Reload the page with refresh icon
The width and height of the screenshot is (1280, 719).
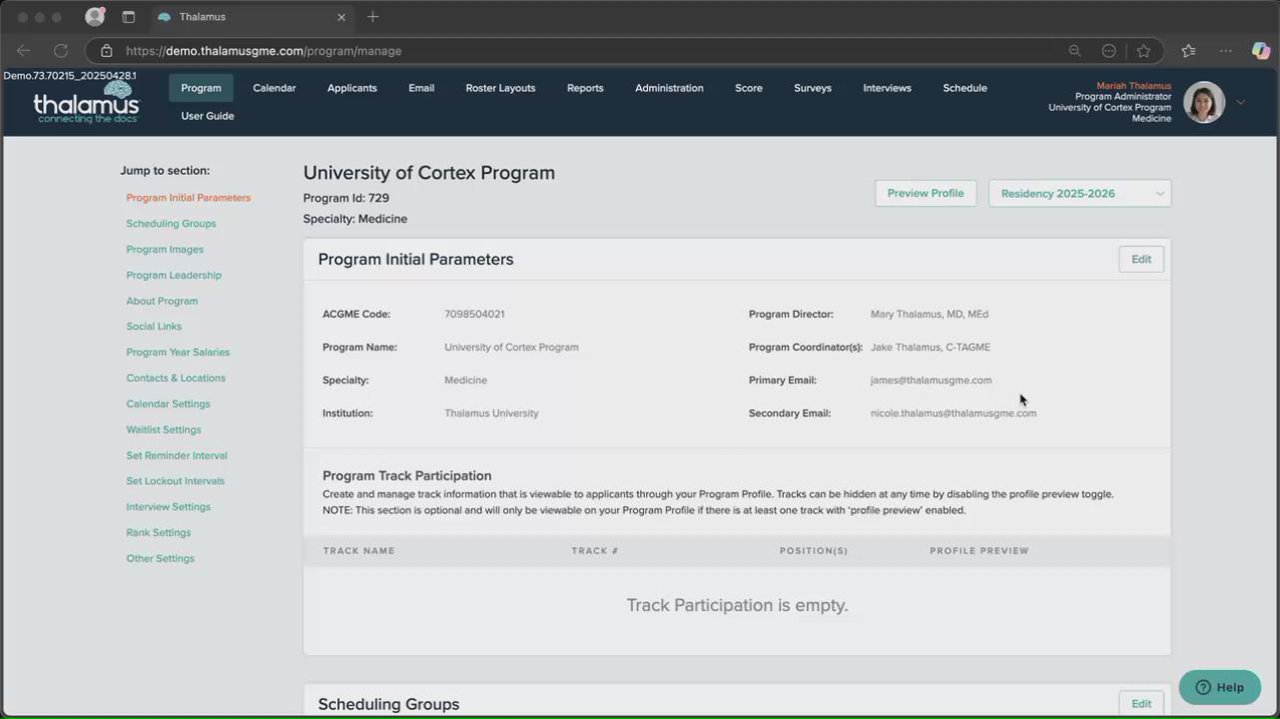(60, 51)
